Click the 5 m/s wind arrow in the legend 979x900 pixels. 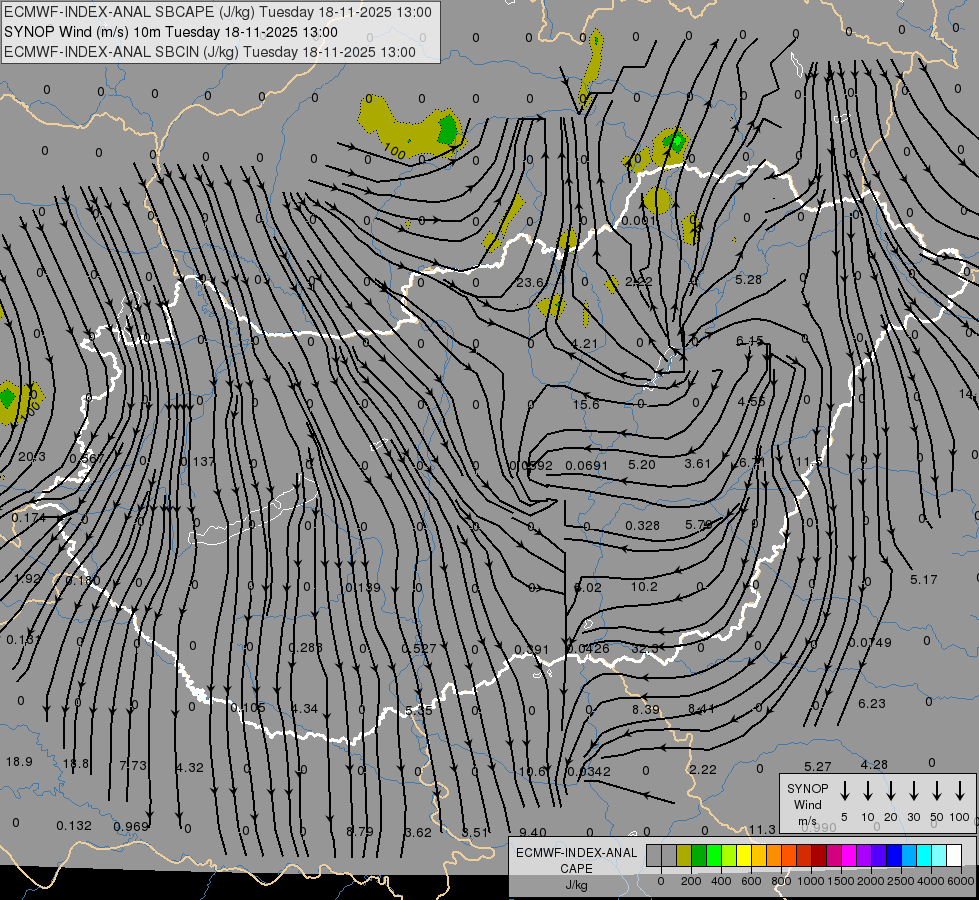(845, 791)
